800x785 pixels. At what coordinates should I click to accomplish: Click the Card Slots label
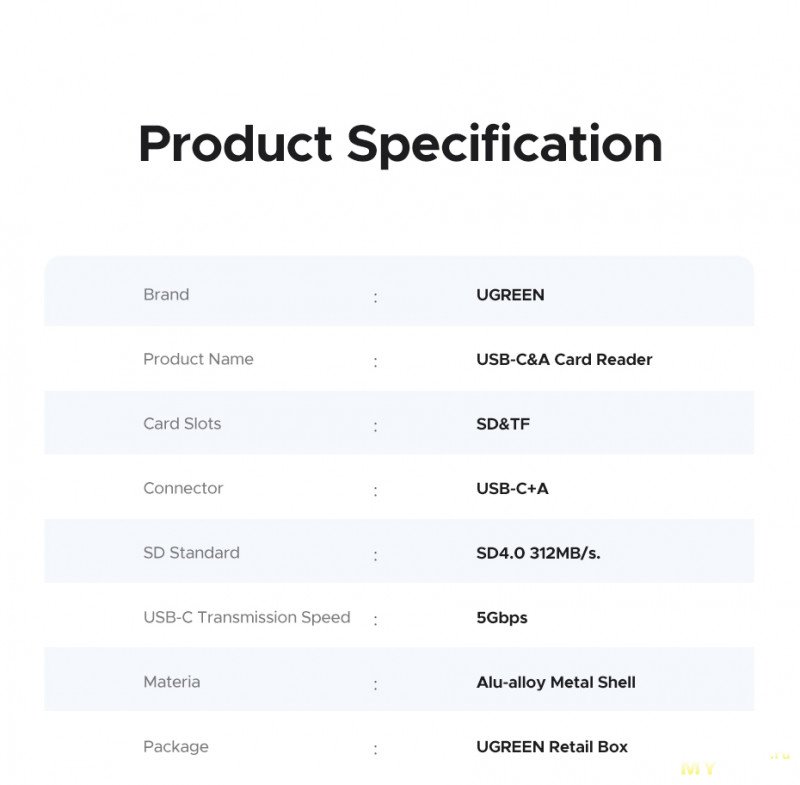(x=182, y=423)
